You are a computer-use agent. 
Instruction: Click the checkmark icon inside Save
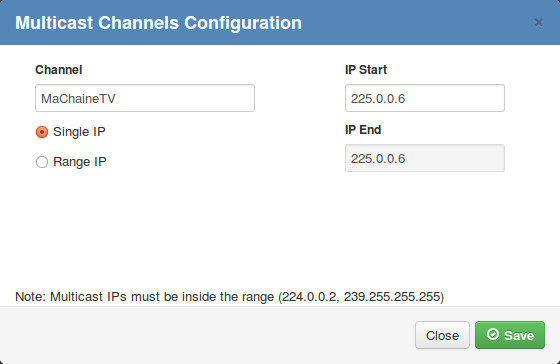(x=493, y=334)
